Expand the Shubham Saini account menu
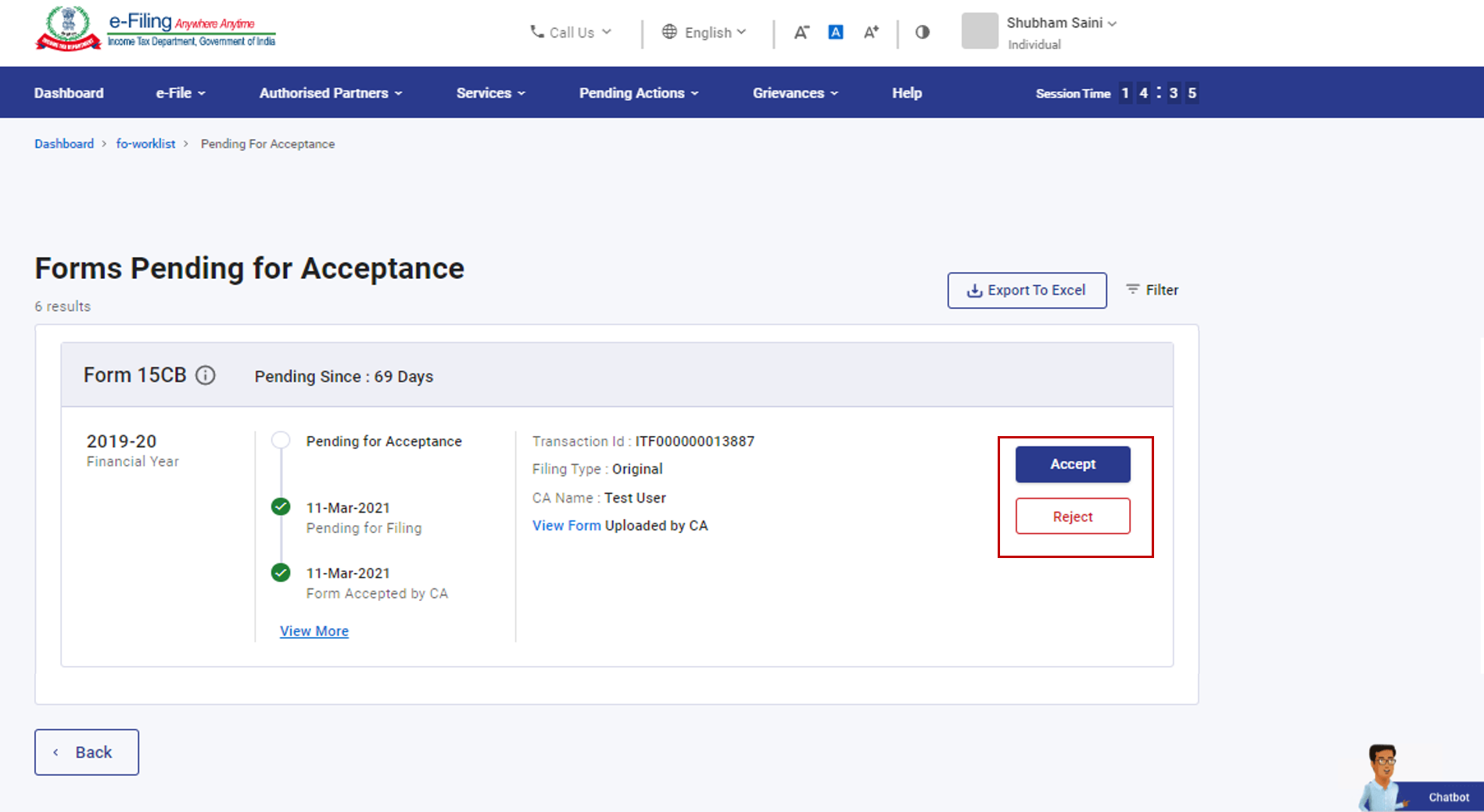The width and height of the screenshot is (1484, 812). coord(1061,23)
